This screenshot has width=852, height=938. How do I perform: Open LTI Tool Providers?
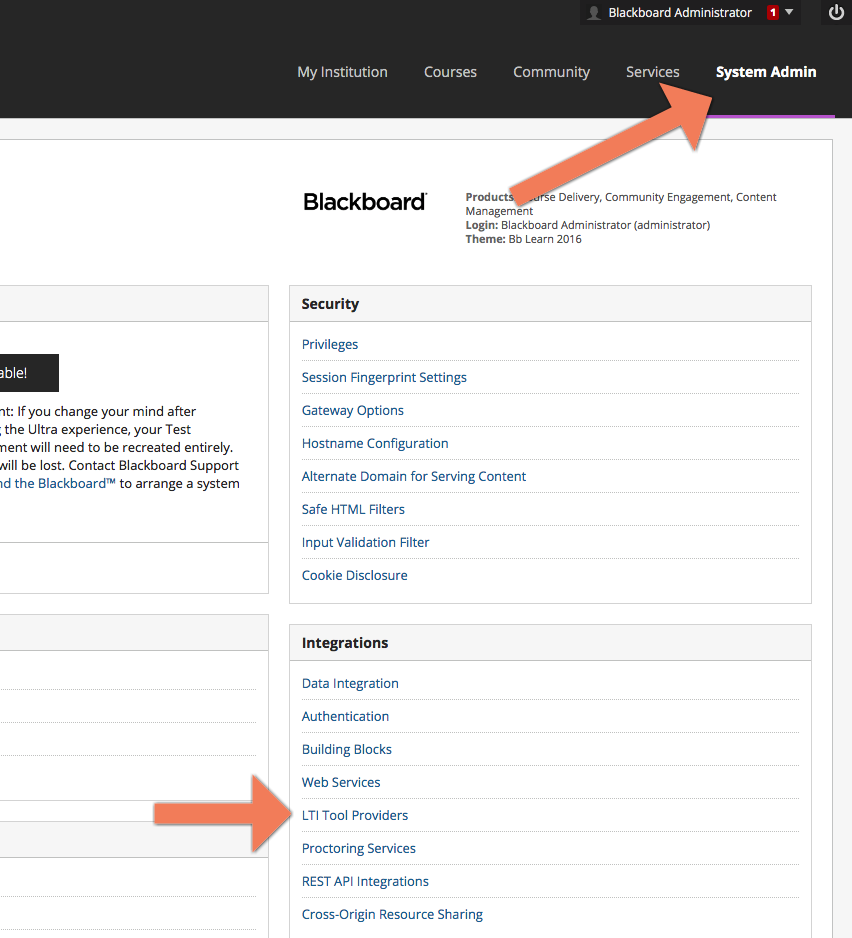coord(355,815)
